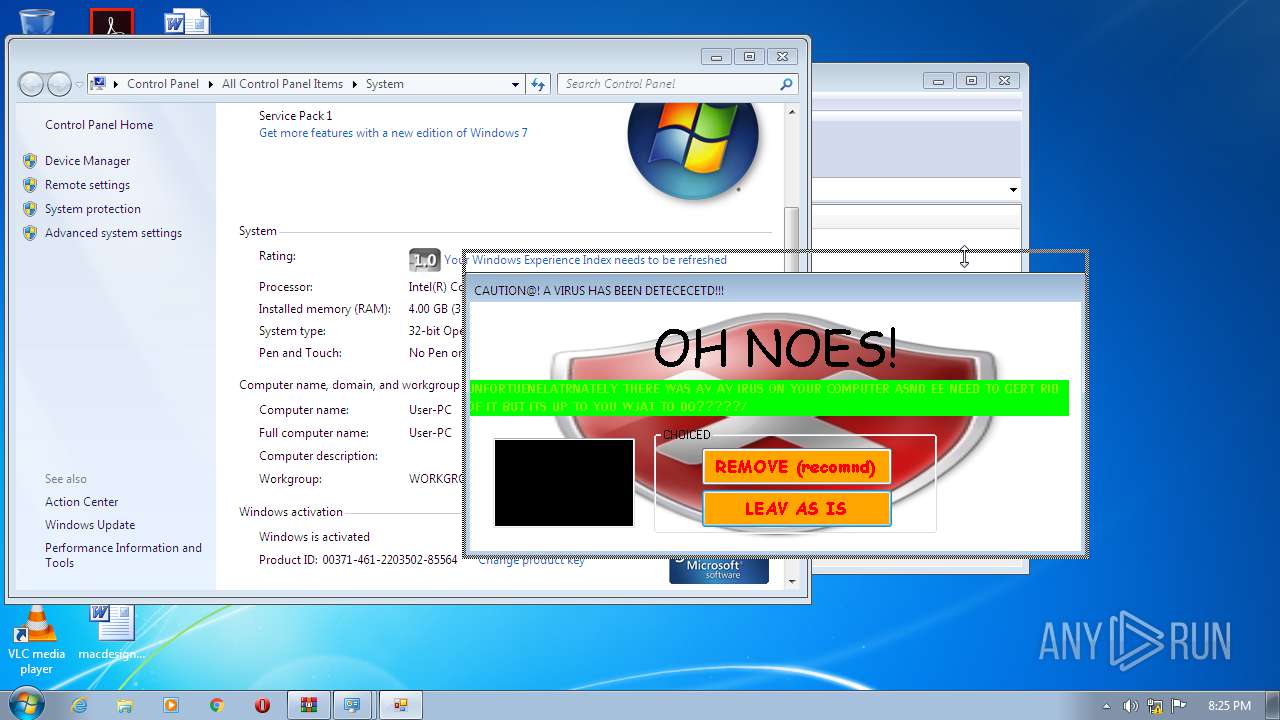Open Control Panel Home link
The height and width of the screenshot is (720, 1280).
pos(99,125)
